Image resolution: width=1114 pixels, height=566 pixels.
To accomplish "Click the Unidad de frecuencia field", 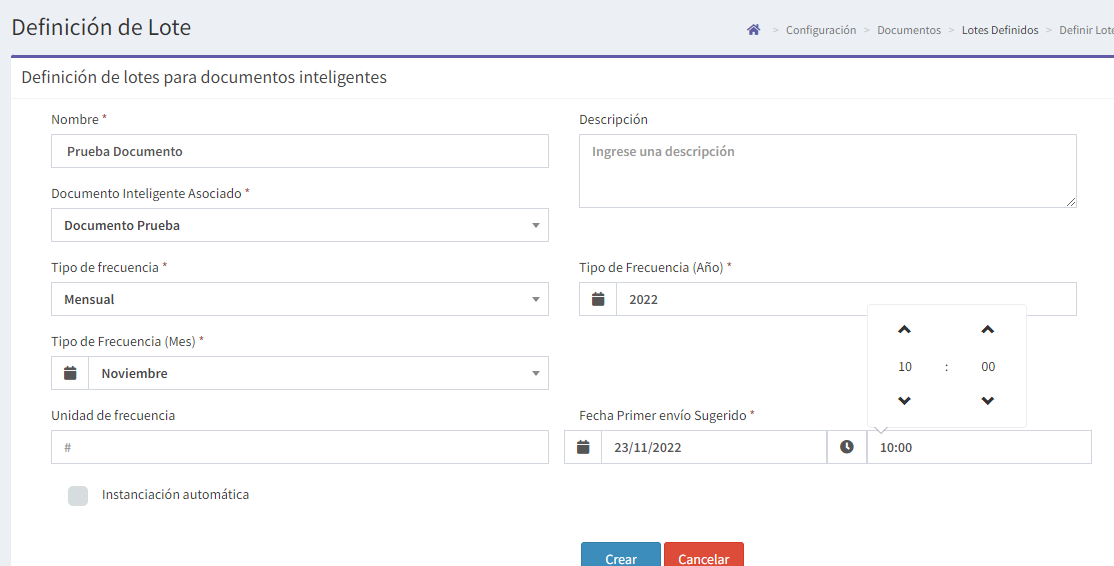I will [x=300, y=447].
